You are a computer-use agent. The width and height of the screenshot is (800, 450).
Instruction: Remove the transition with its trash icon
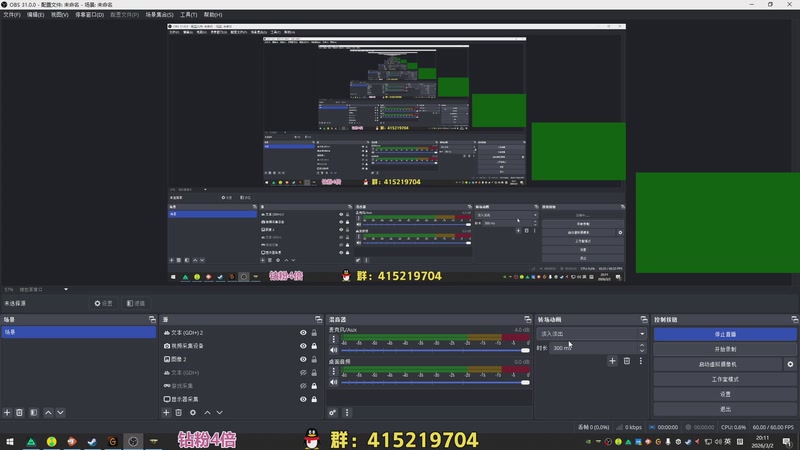point(627,361)
